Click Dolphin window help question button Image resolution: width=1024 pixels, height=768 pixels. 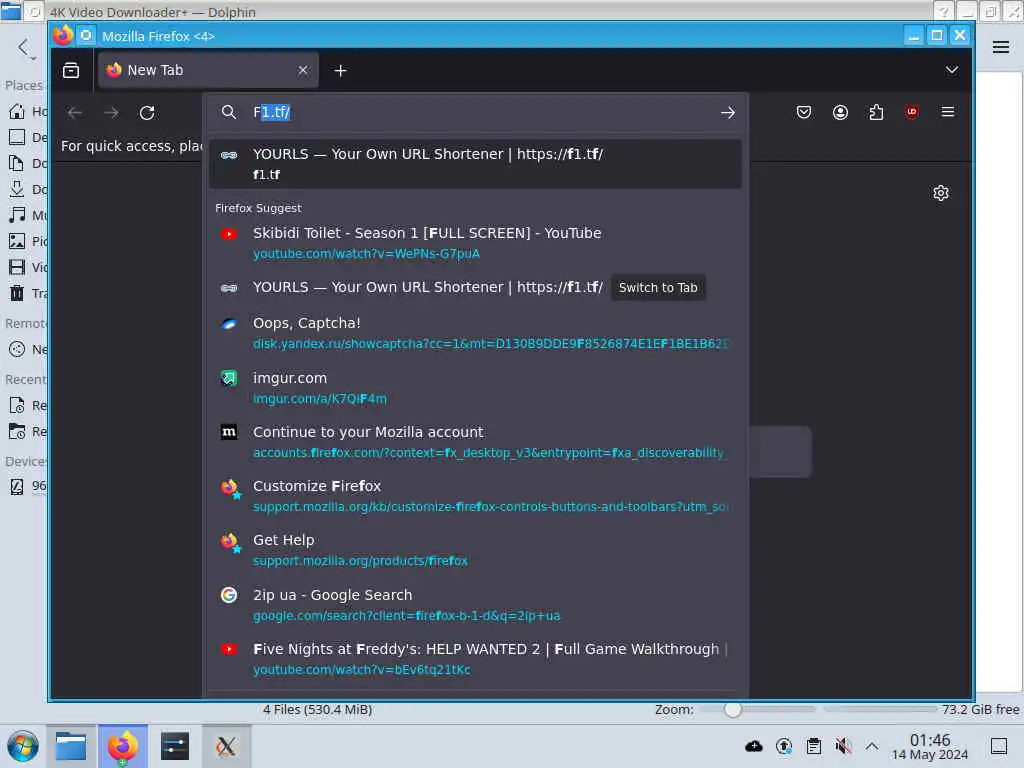pos(943,11)
